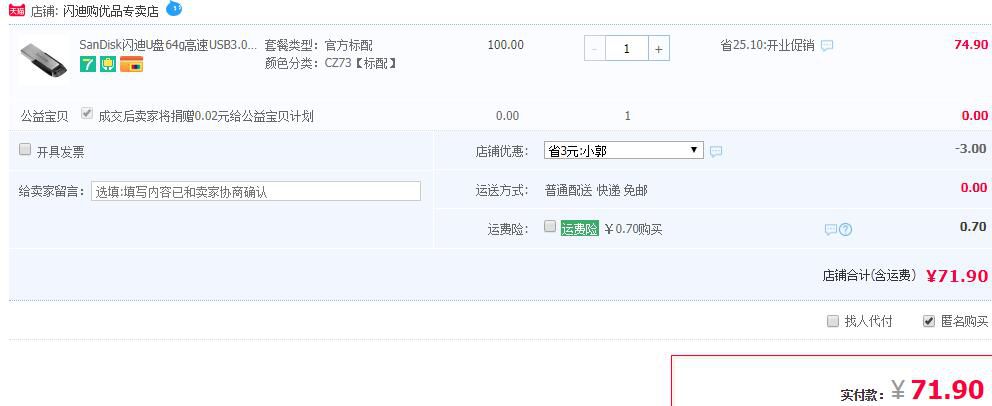Click the 74.90 item subtotal price
Screen dimensions: 992x406
(x=970, y=44)
